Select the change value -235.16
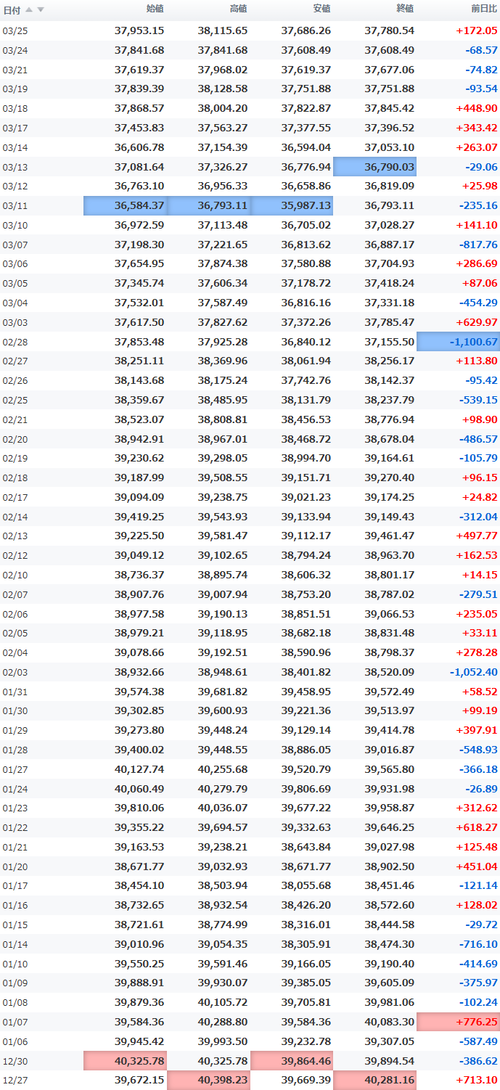 pos(476,206)
